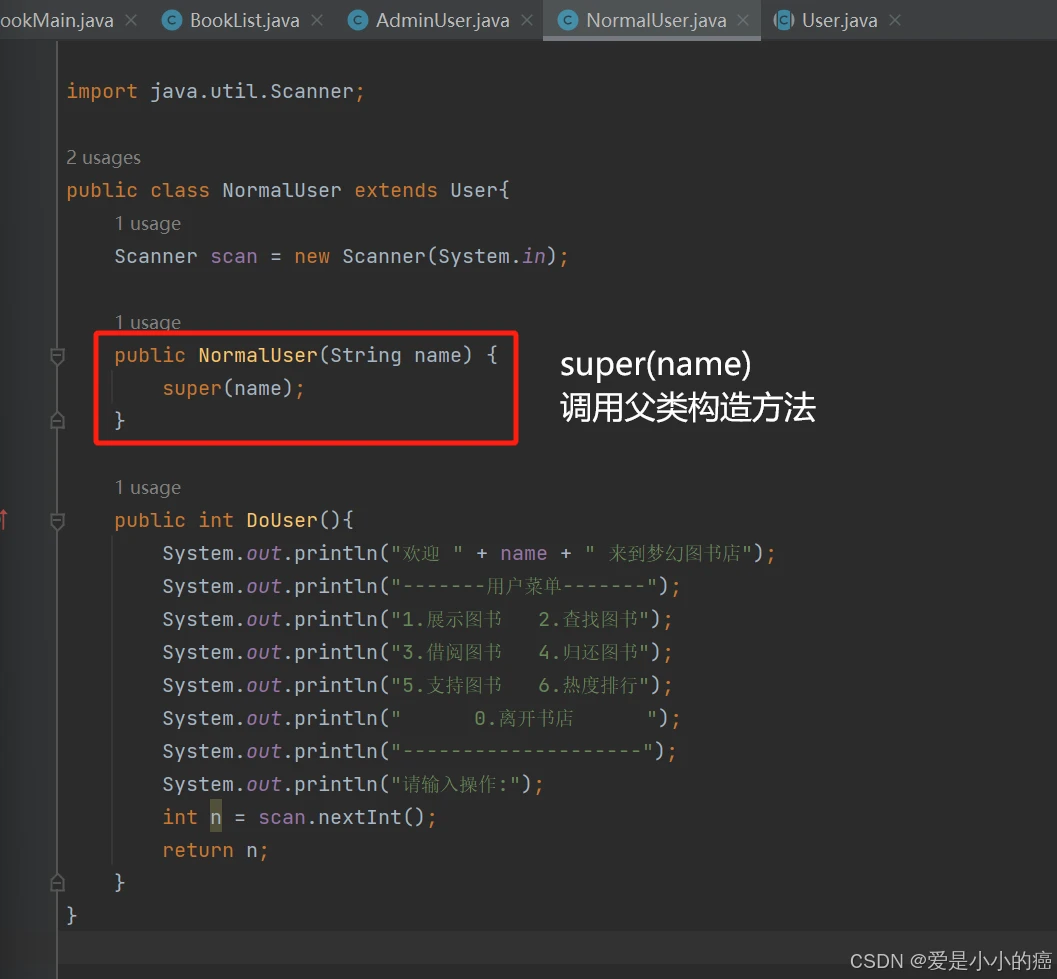Open the '1 usage' hint above the constructor

pos(148,322)
